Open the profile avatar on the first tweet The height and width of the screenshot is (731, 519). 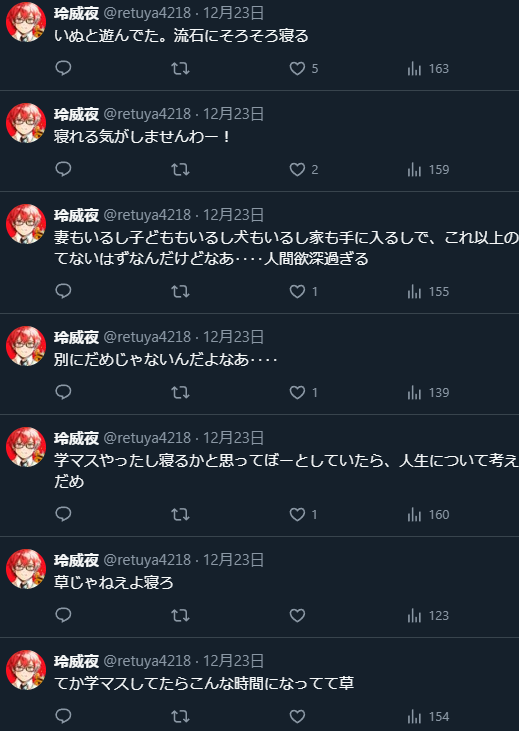pyautogui.click(x=26, y=22)
